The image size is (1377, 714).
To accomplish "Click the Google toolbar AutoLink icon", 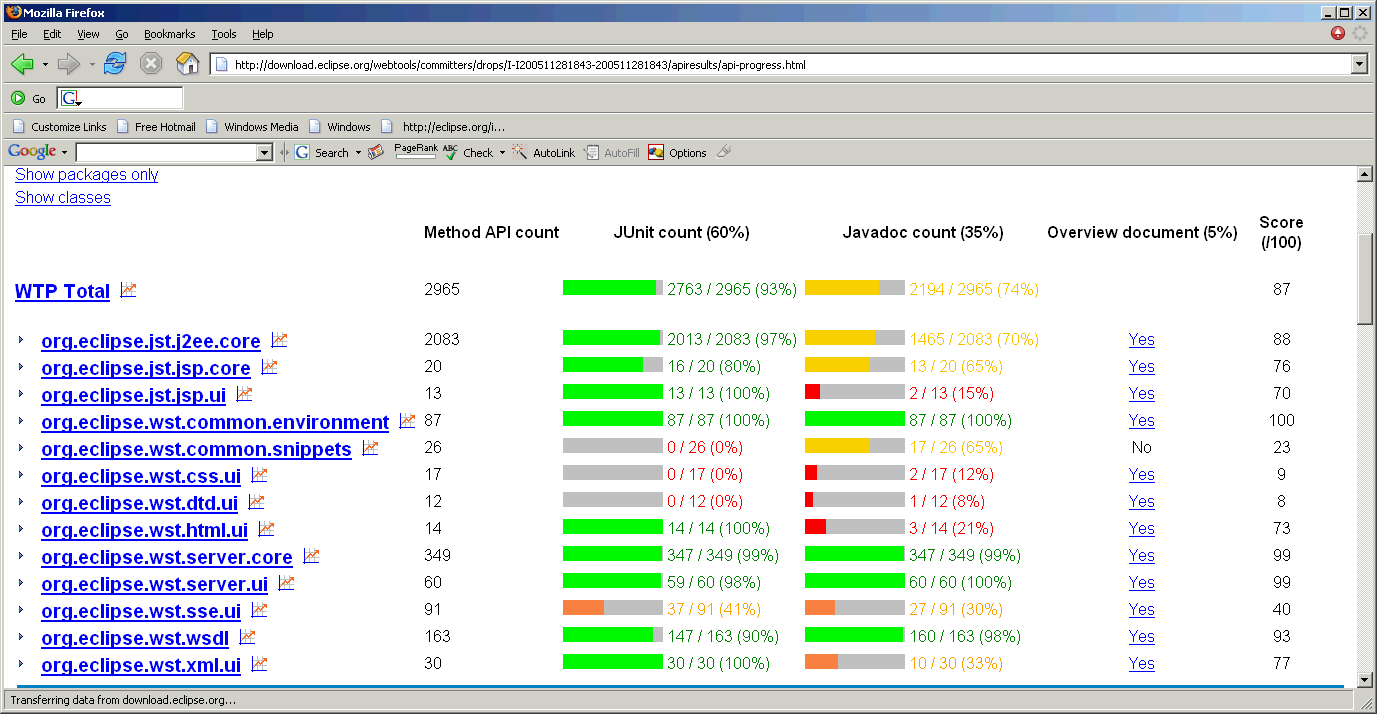I will tap(520, 153).
